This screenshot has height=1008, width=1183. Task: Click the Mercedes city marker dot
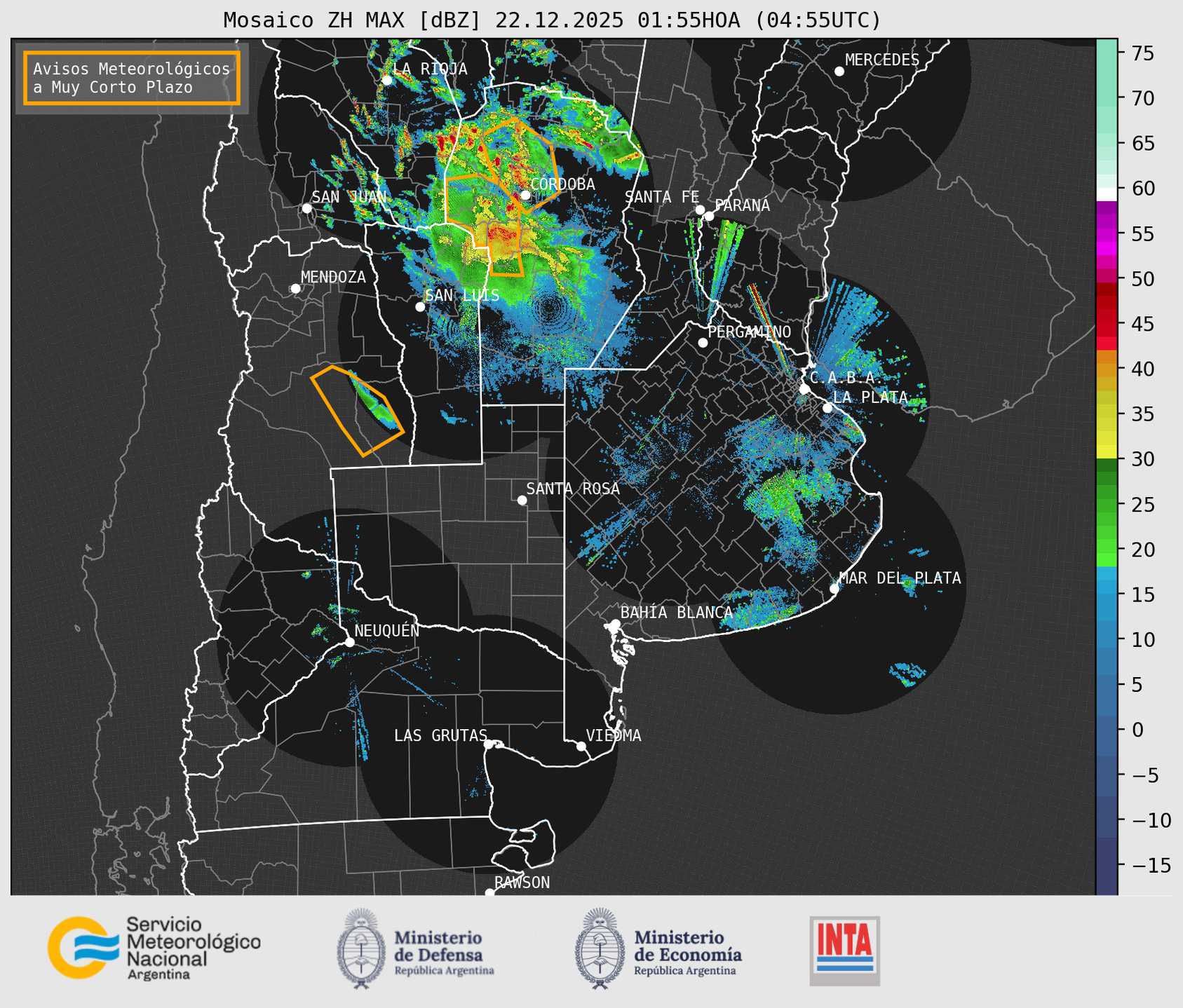(x=839, y=71)
